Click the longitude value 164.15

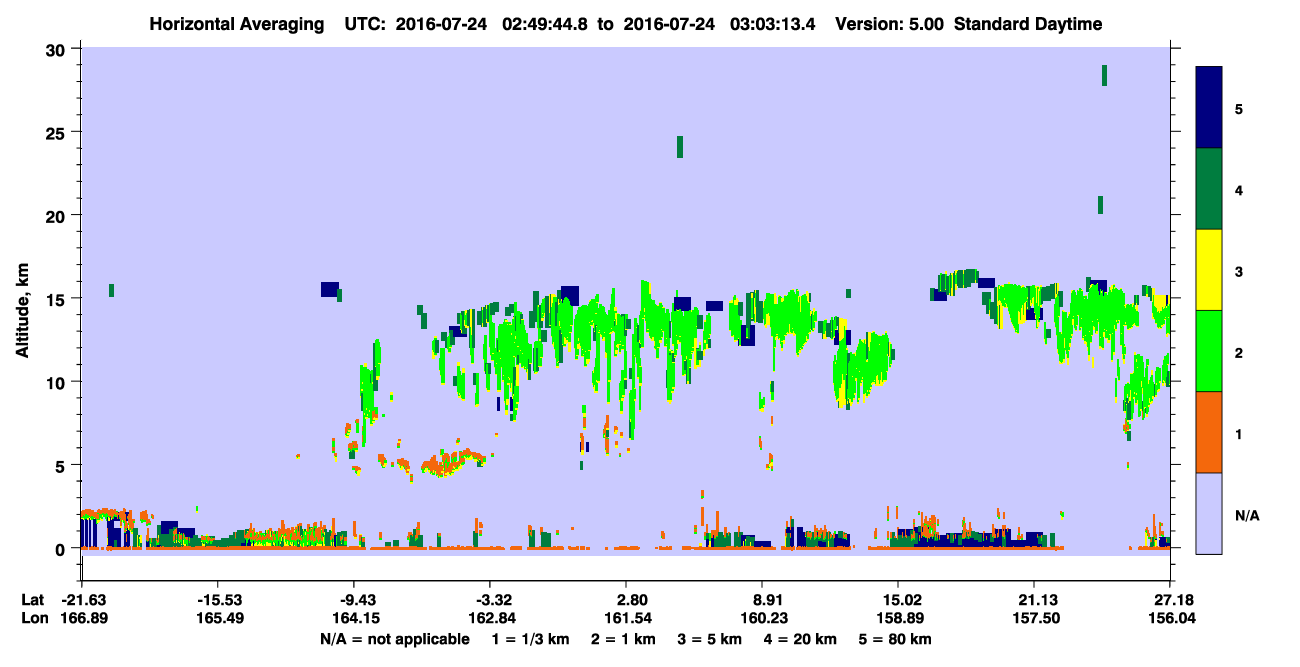[356, 618]
